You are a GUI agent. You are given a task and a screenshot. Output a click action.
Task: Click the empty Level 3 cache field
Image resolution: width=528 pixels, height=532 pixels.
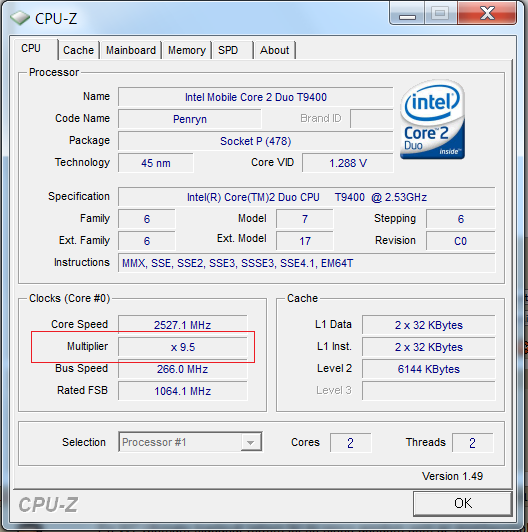click(429, 391)
